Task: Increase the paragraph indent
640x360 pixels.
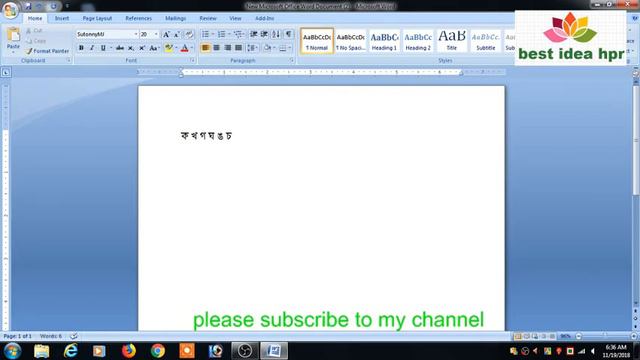Action: click(x=264, y=34)
